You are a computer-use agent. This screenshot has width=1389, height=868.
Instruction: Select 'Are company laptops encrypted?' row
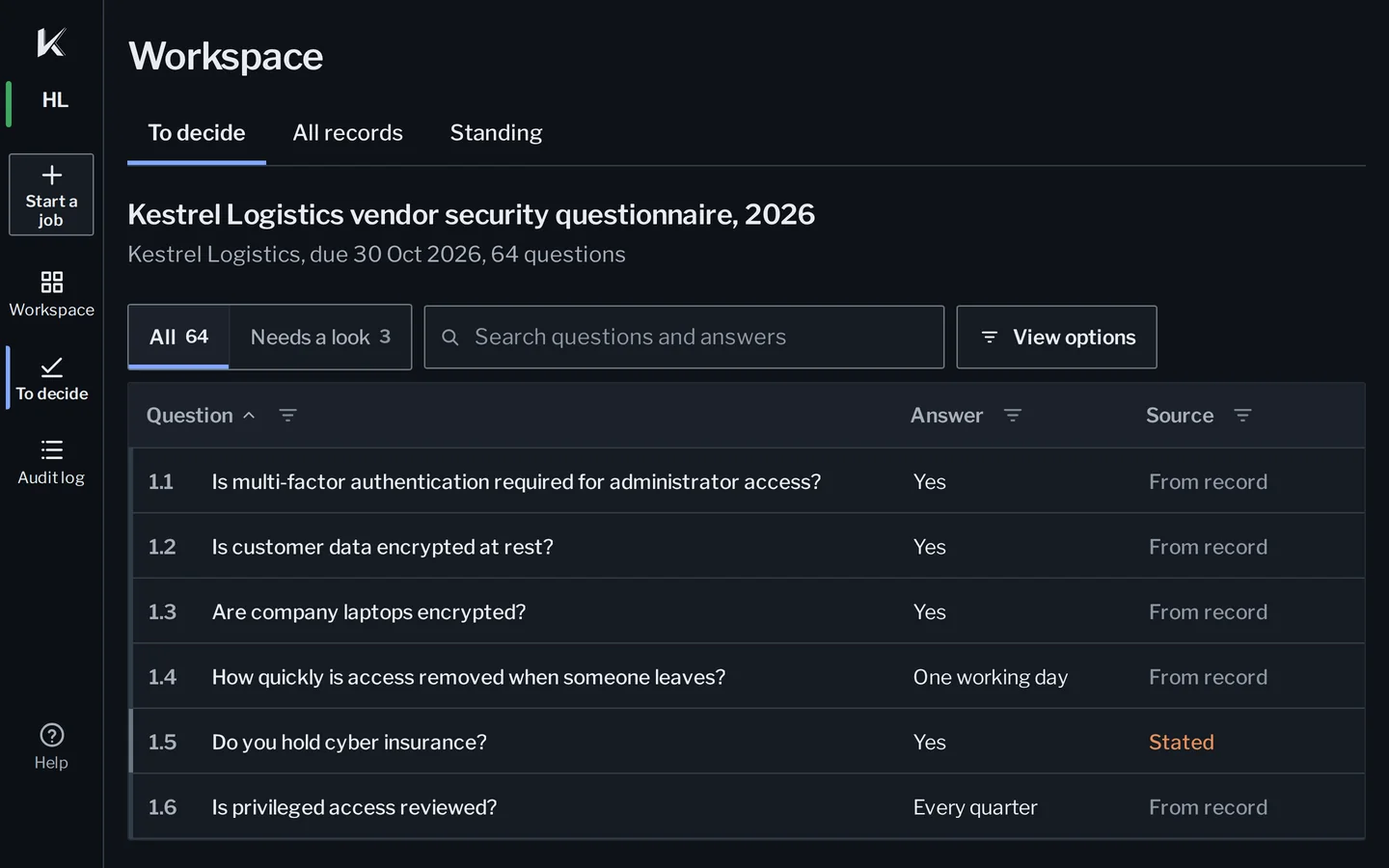pyautogui.click(x=748, y=611)
